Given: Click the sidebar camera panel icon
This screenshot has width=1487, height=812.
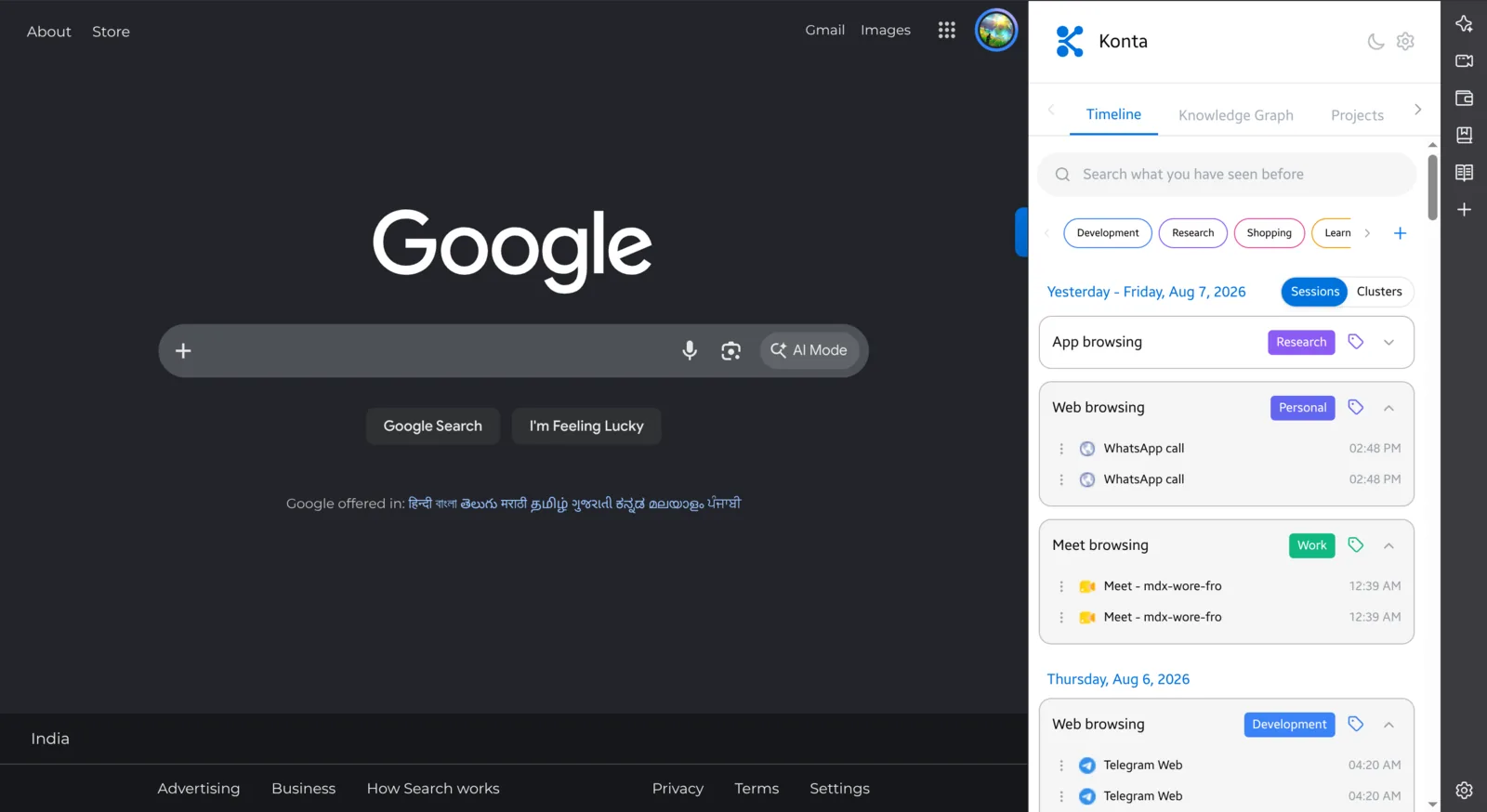Looking at the screenshot, I should [1464, 60].
